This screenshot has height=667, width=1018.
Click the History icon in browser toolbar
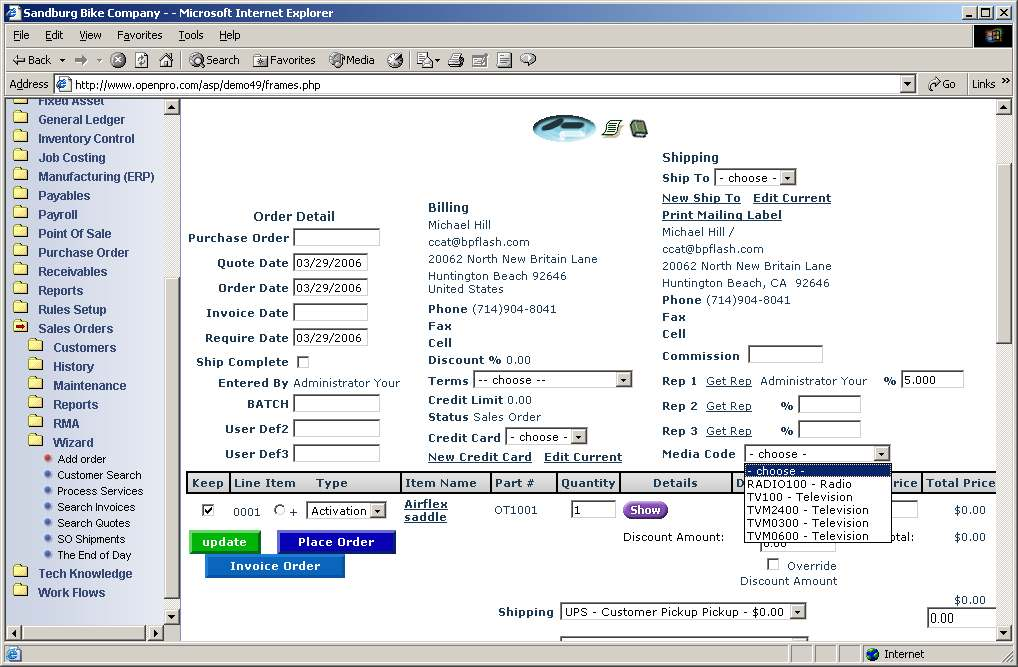click(395, 60)
